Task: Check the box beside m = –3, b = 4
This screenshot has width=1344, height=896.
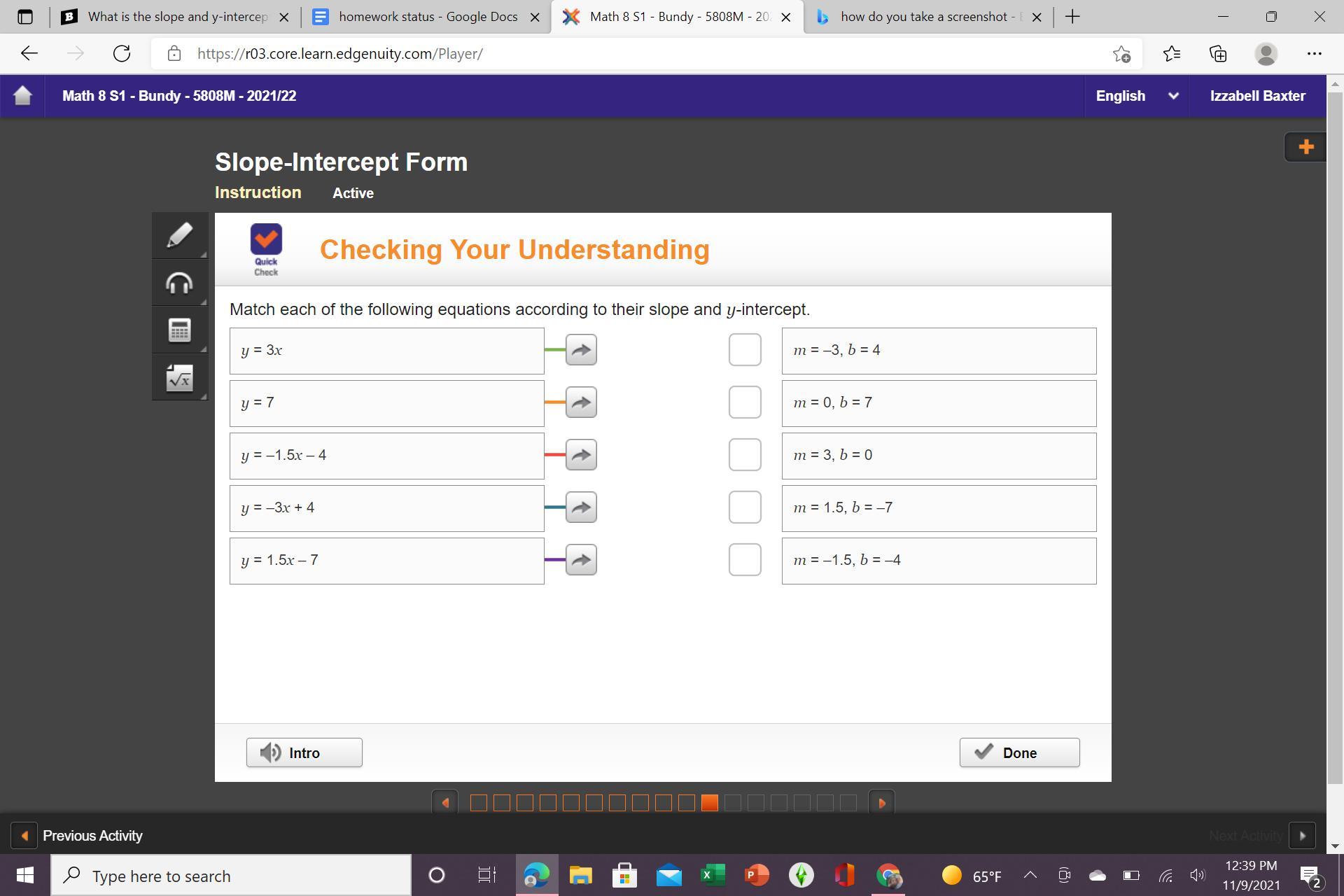Action: point(745,350)
